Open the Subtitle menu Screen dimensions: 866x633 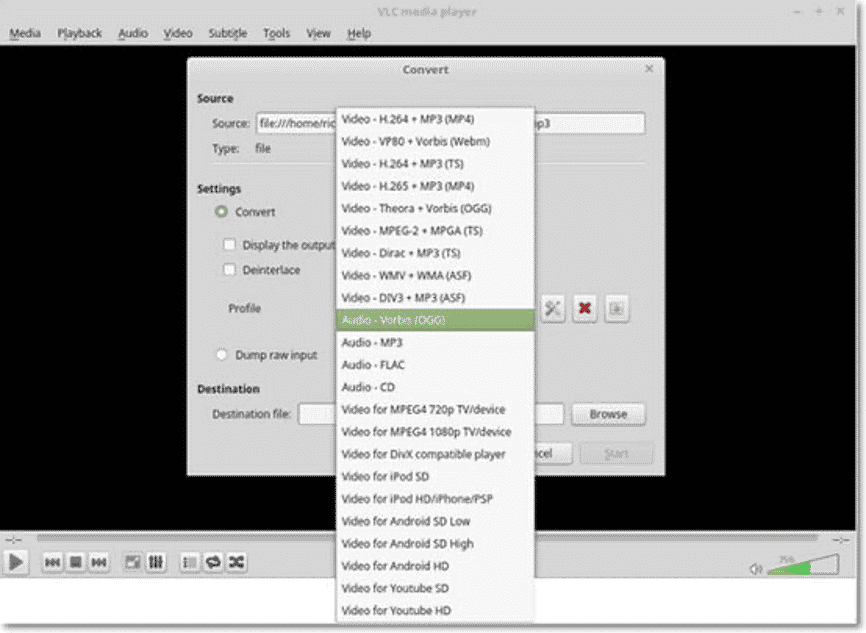pos(227,33)
